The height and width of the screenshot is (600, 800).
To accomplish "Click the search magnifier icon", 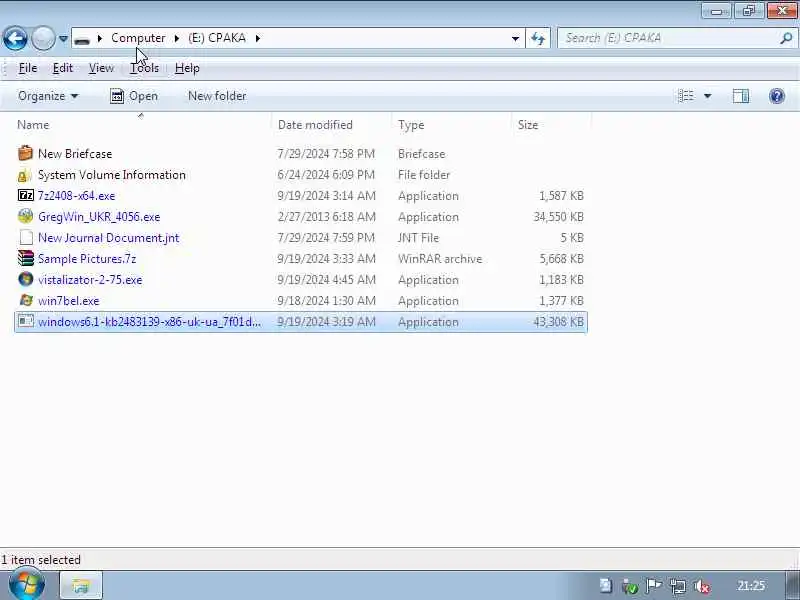I will click(x=786, y=38).
